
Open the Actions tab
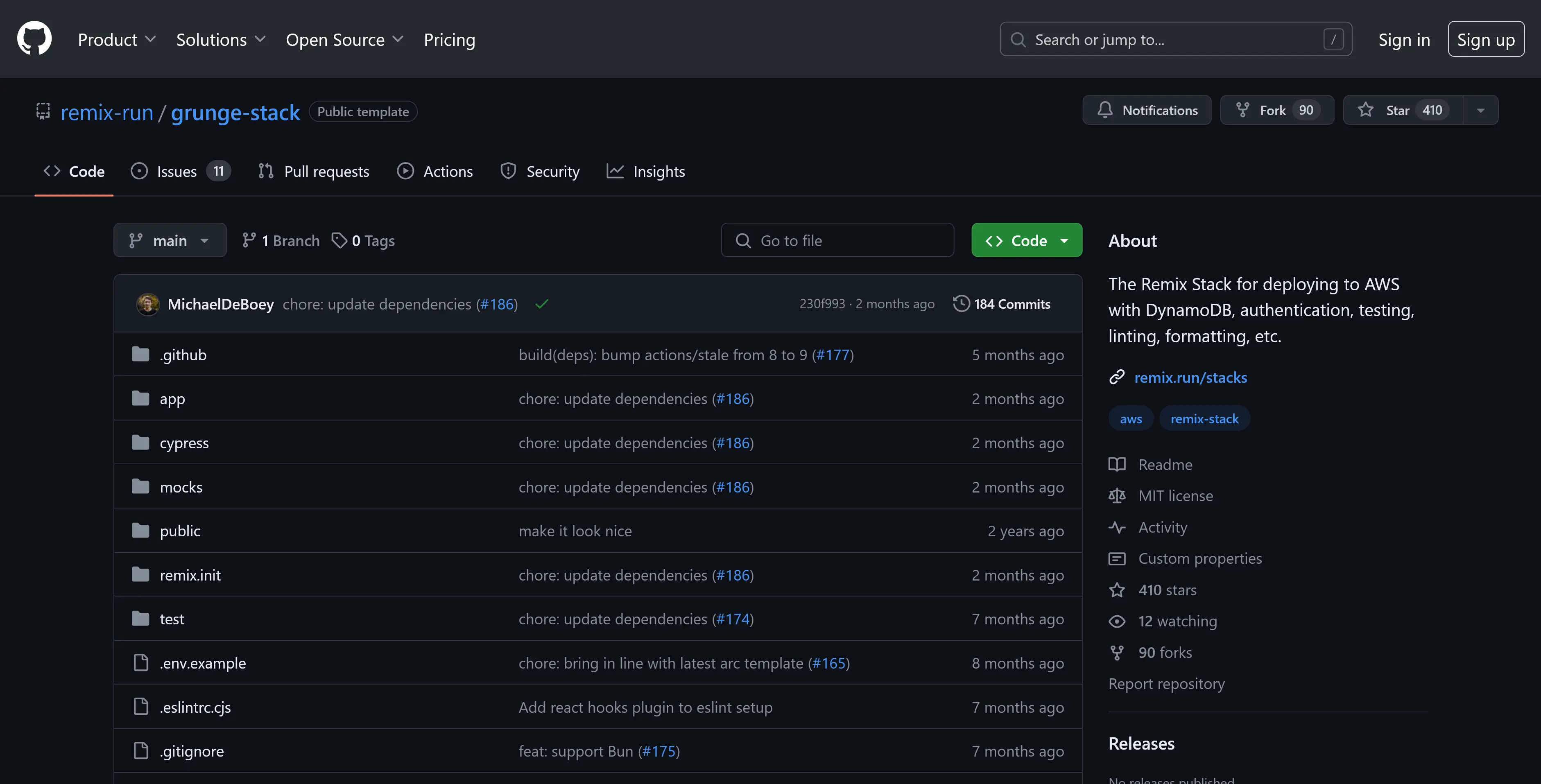click(435, 172)
